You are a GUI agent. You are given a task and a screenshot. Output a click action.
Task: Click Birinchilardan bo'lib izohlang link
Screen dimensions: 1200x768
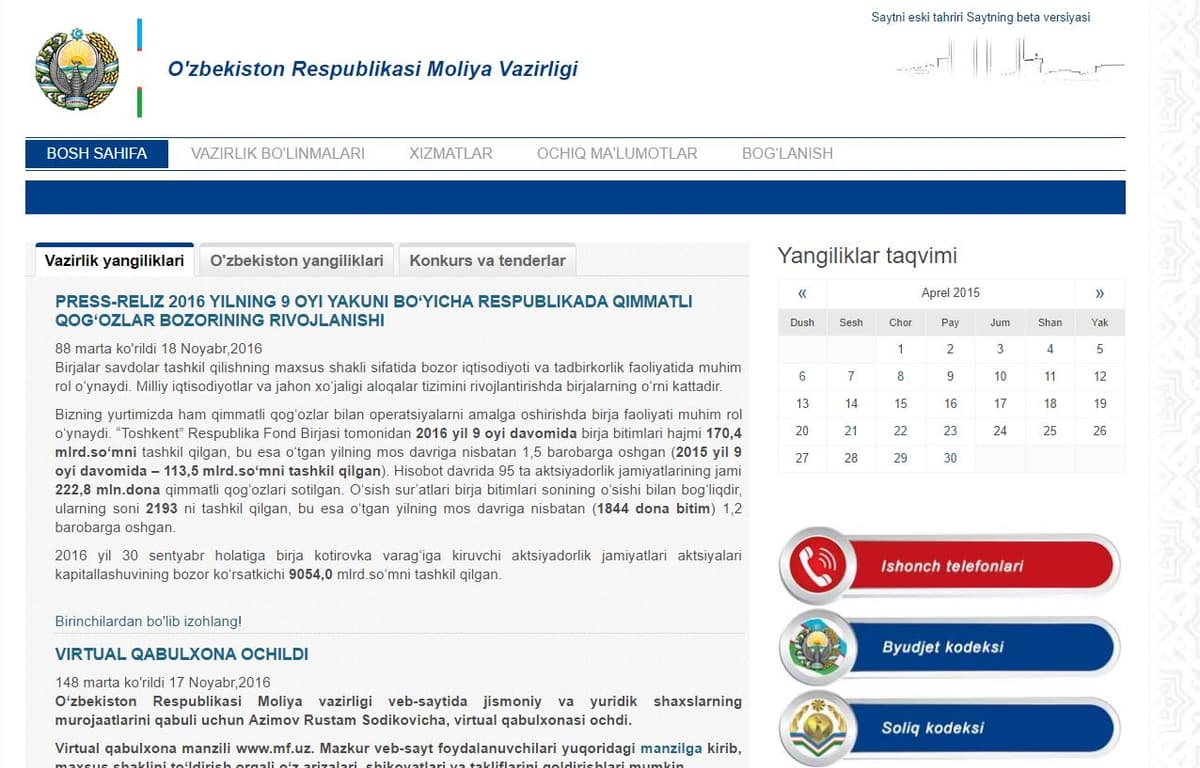[x=148, y=621]
